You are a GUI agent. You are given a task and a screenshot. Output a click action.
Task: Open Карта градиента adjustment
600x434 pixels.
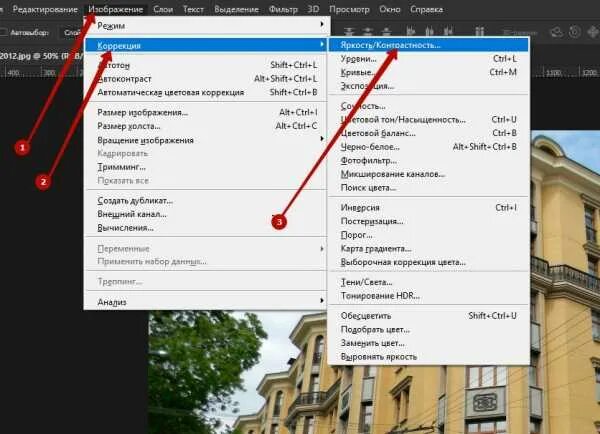coord(429,248)
